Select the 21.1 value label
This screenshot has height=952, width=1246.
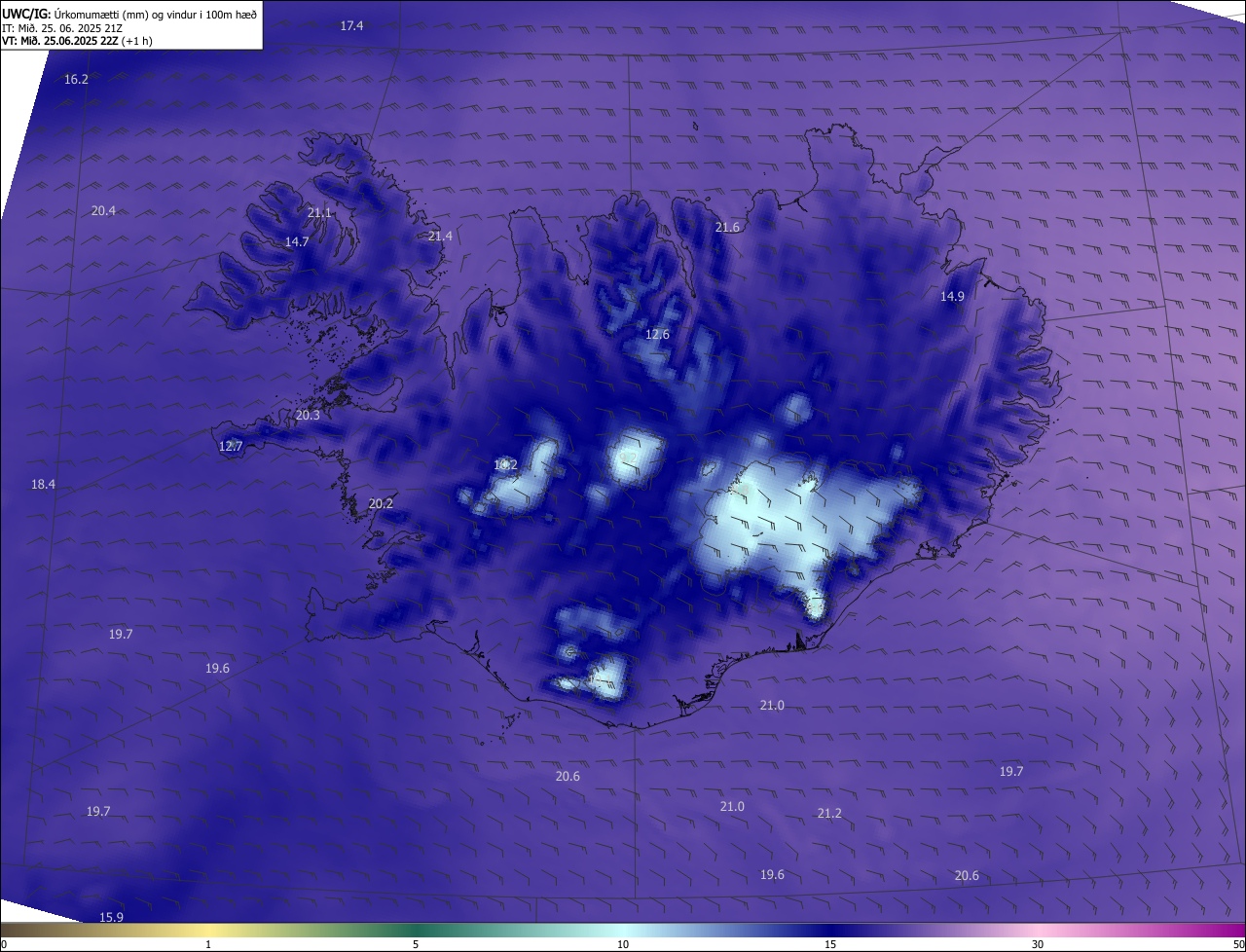click(x=319, y=212)
